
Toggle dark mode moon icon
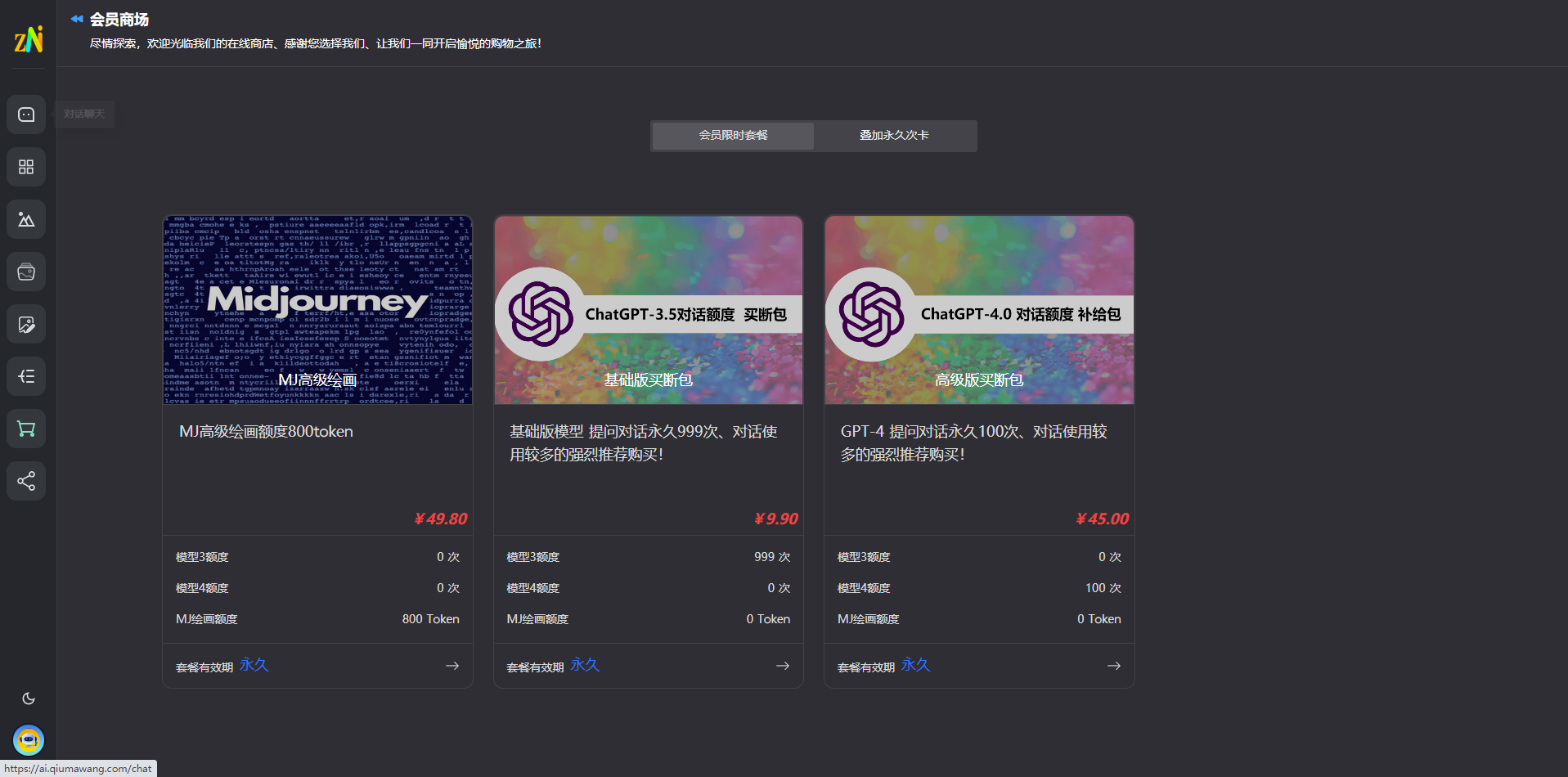coord(29,698)
